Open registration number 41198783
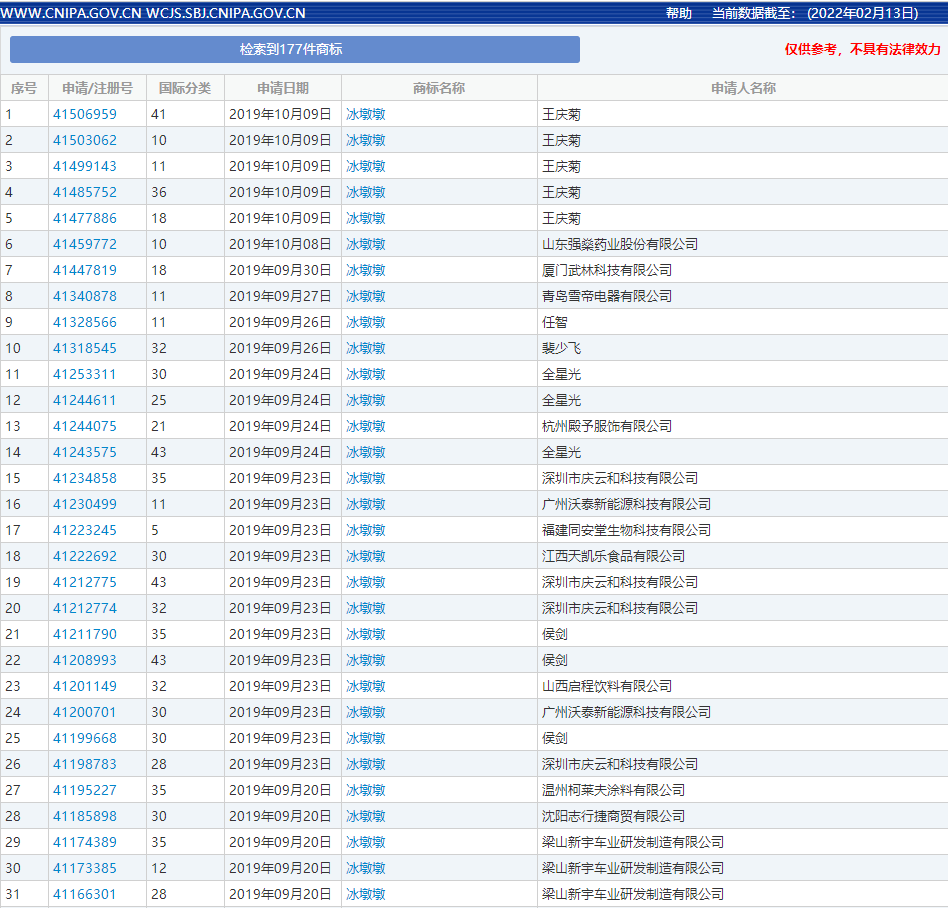Screen dimensions: 948x908 [85, 764]
